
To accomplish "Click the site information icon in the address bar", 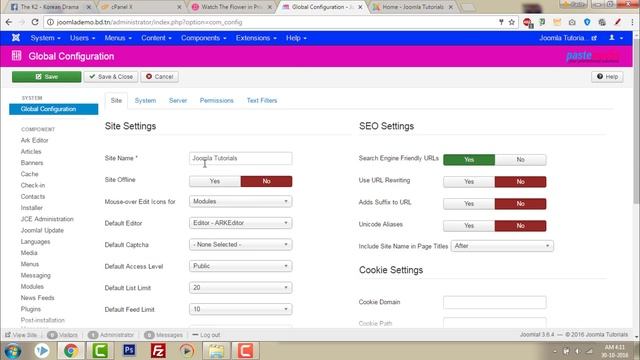I will (50, 22).
